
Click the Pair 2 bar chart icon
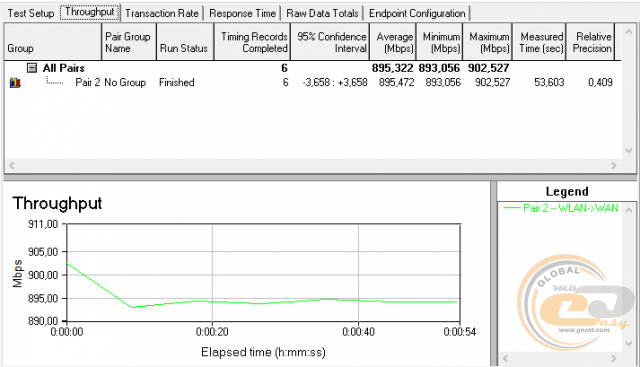pyautogui.click(x=15, y=82)
